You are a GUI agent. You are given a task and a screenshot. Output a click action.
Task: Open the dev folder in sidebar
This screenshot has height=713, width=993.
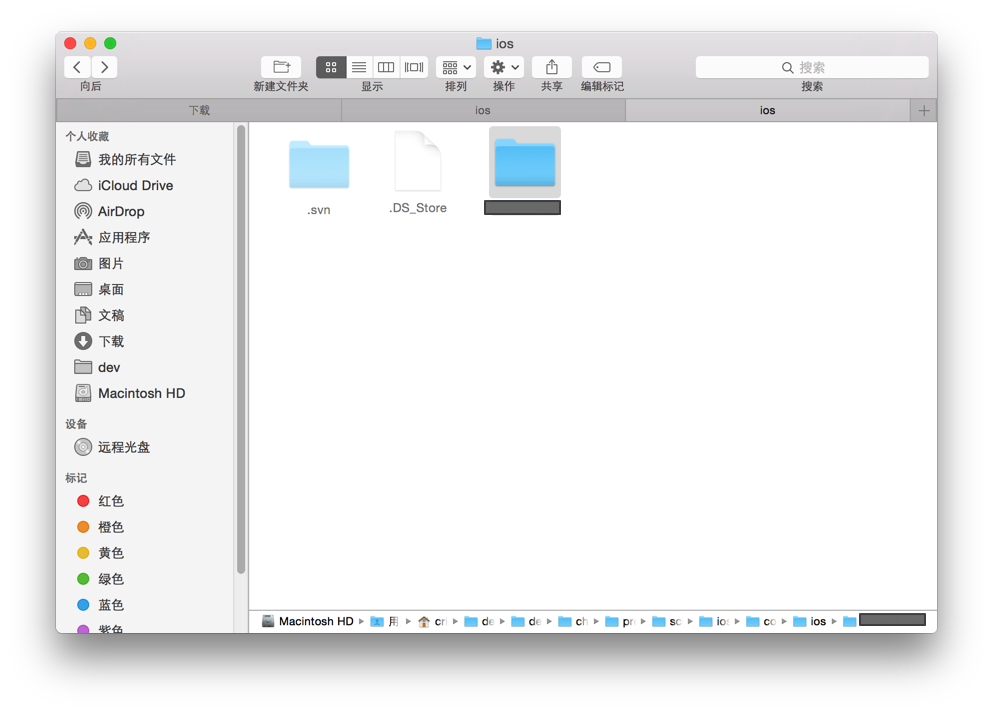tap(98, 367)
